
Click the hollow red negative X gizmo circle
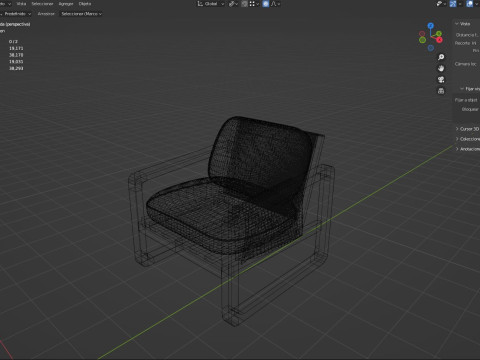click(x=422, y=34)
